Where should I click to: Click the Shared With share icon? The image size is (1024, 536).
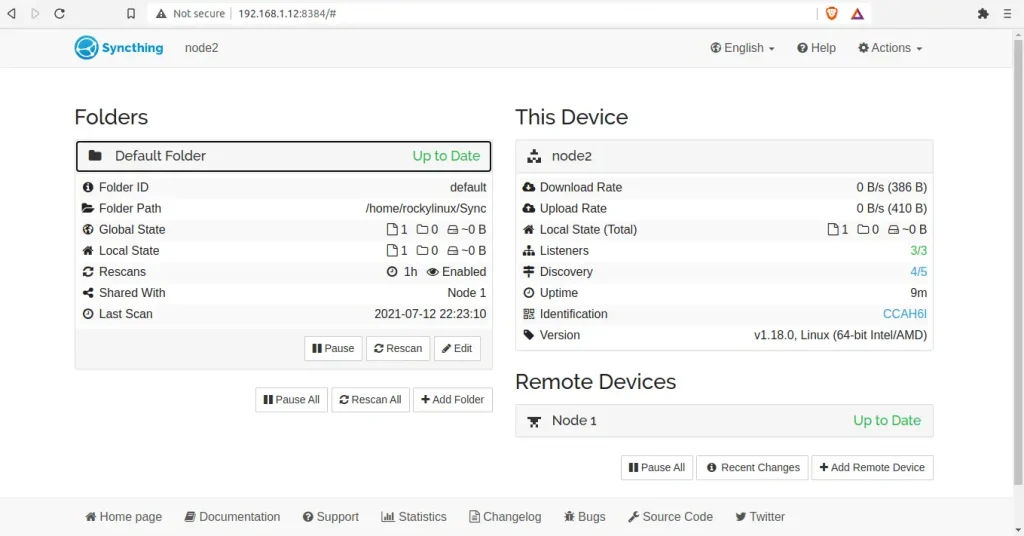[x=88, y=292]
